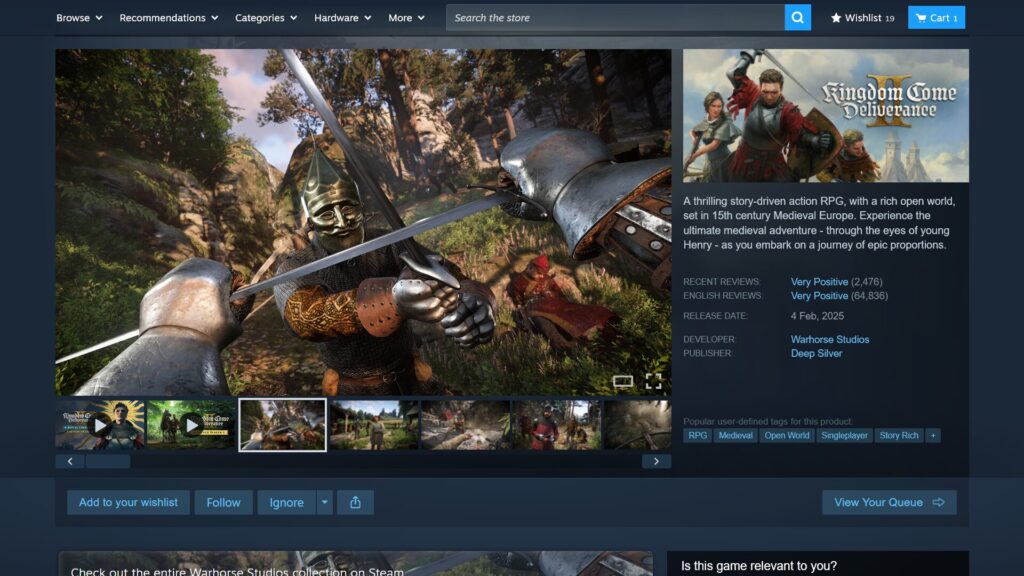Image resolution: width=1024 pixels, height=576 pixels.
Task: Focus the Search the store field
Action: tap(615, 18)
